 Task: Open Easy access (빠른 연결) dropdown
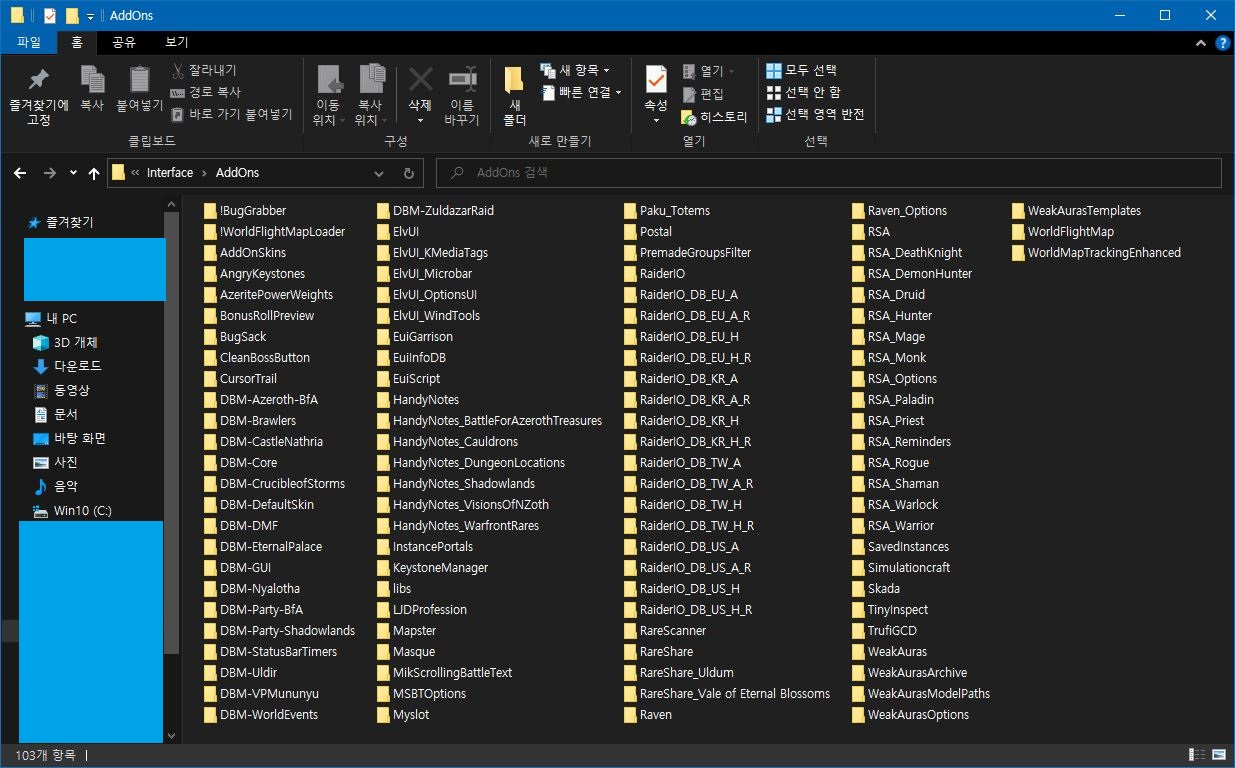point(581,92)
